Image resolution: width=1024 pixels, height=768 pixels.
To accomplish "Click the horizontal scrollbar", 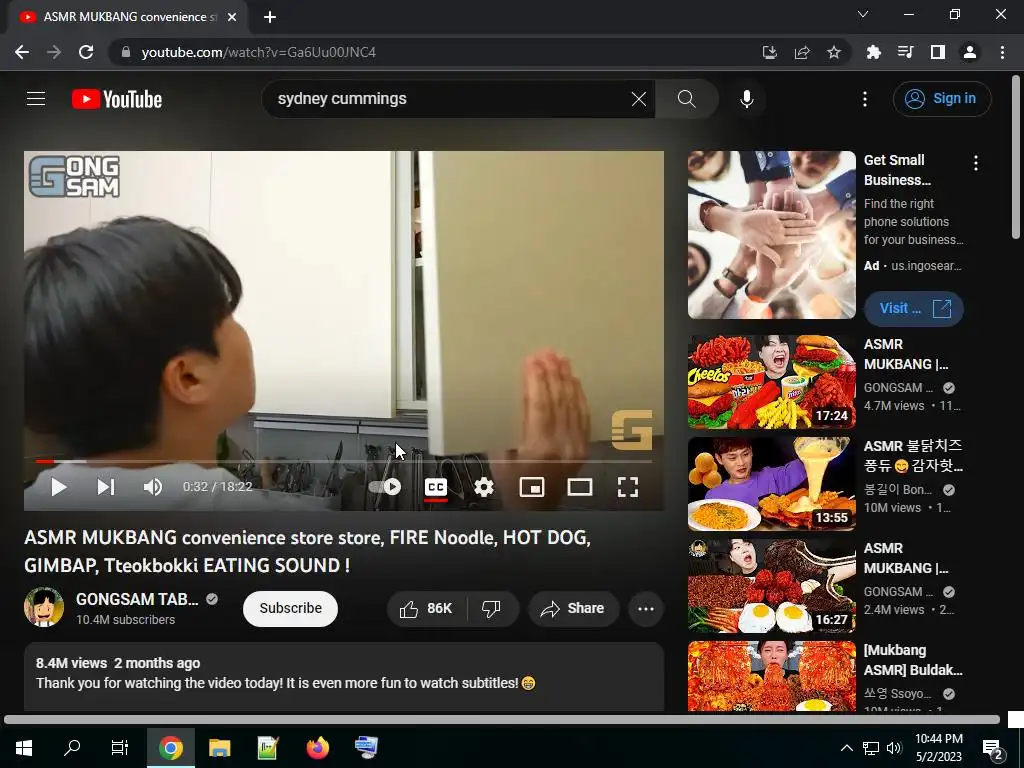I will pyautogui.click(x=502, y=720).
